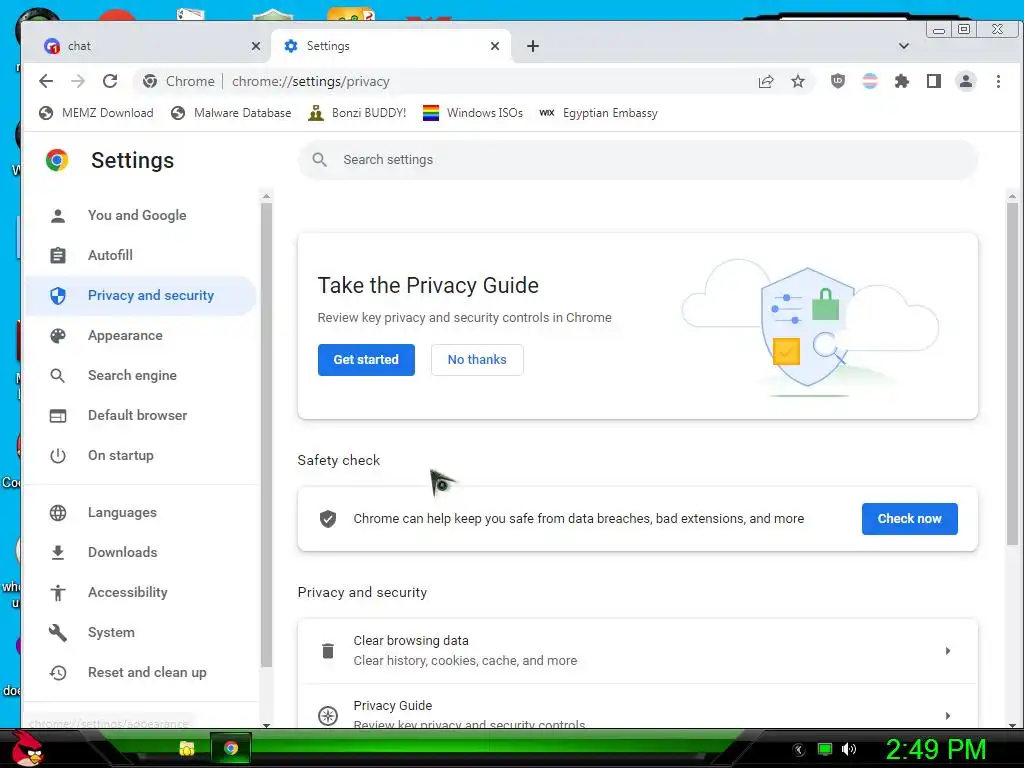Click the Privacy Guide compass icon
Viewport: 1024px width, 768px height.
pyautogui.click(x=328, y=716)
